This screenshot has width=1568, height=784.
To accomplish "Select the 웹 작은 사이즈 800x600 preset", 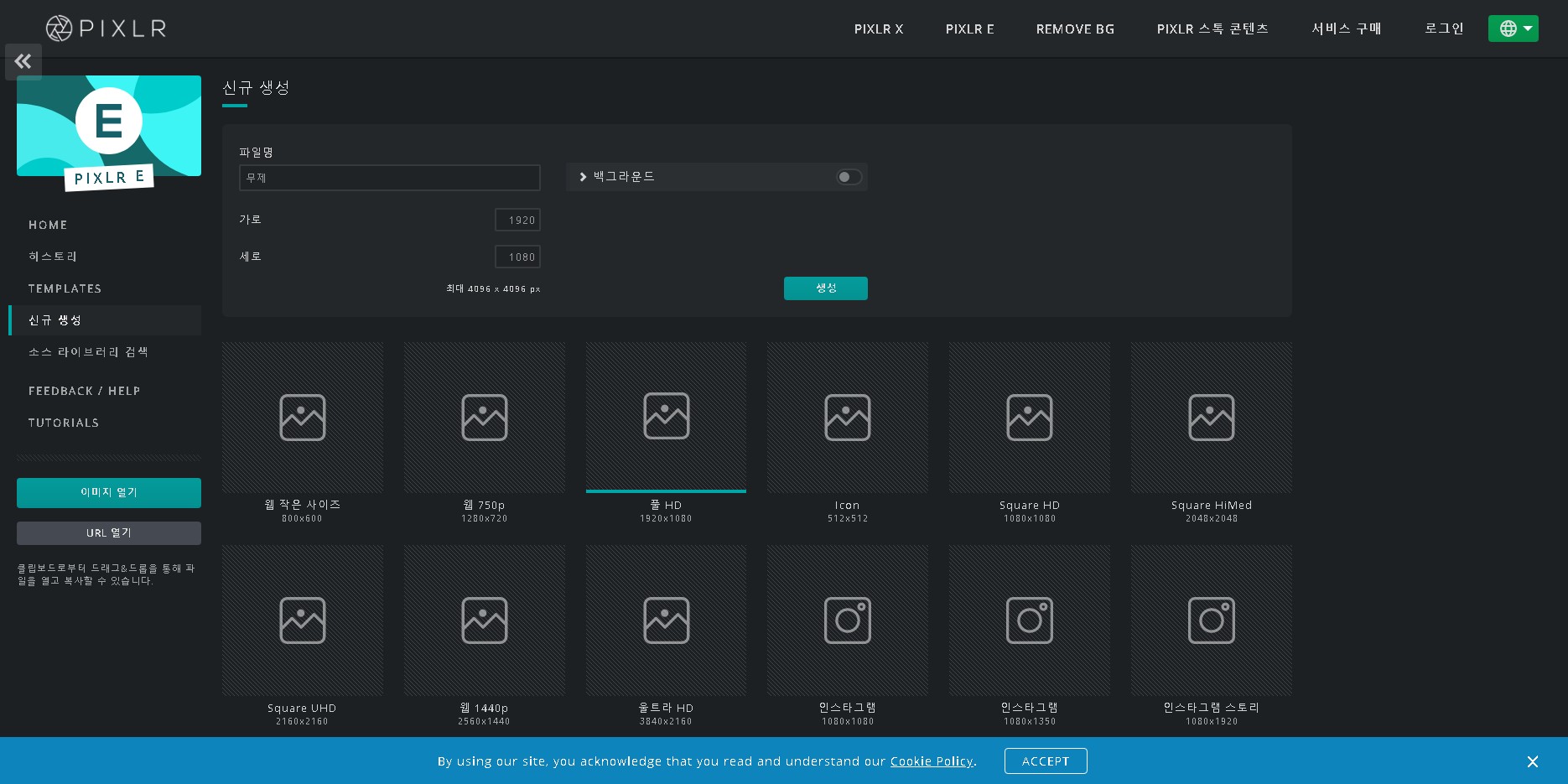I will pyautogui.click(x=303, y=433).
